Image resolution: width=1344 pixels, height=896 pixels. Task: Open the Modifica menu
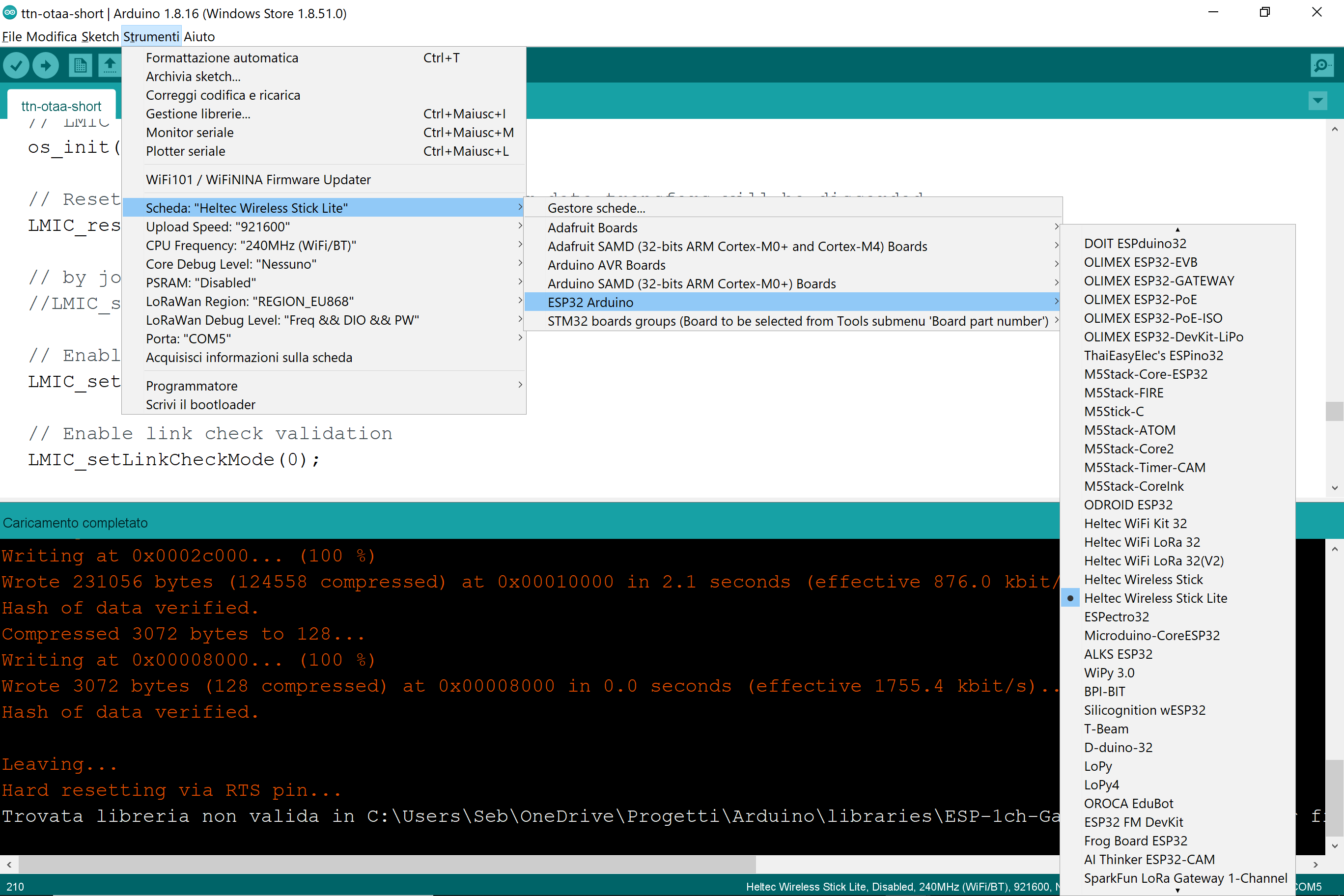point(52,36)
